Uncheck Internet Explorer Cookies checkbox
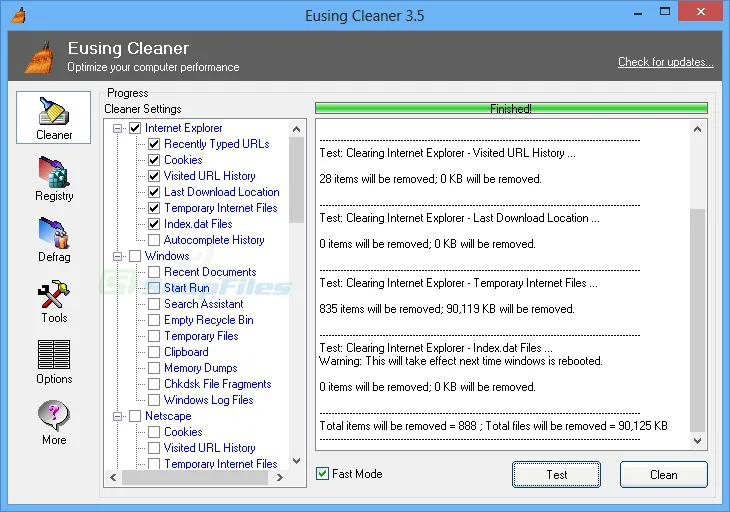The height and width of the screenshot is (512, 730). click(x=154, y=160)
